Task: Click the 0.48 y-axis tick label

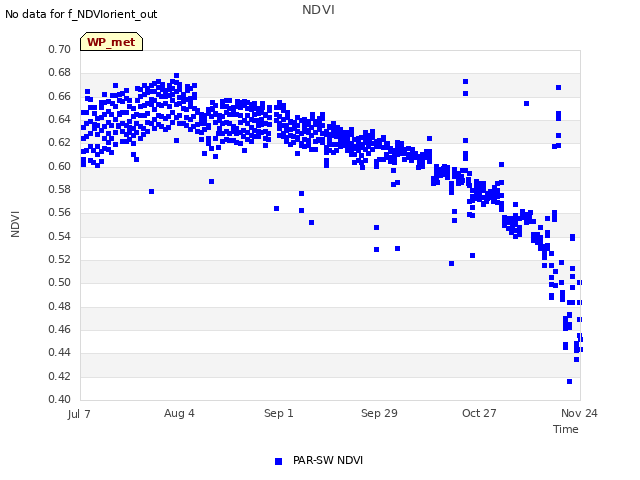Action: tap(60, 306)
